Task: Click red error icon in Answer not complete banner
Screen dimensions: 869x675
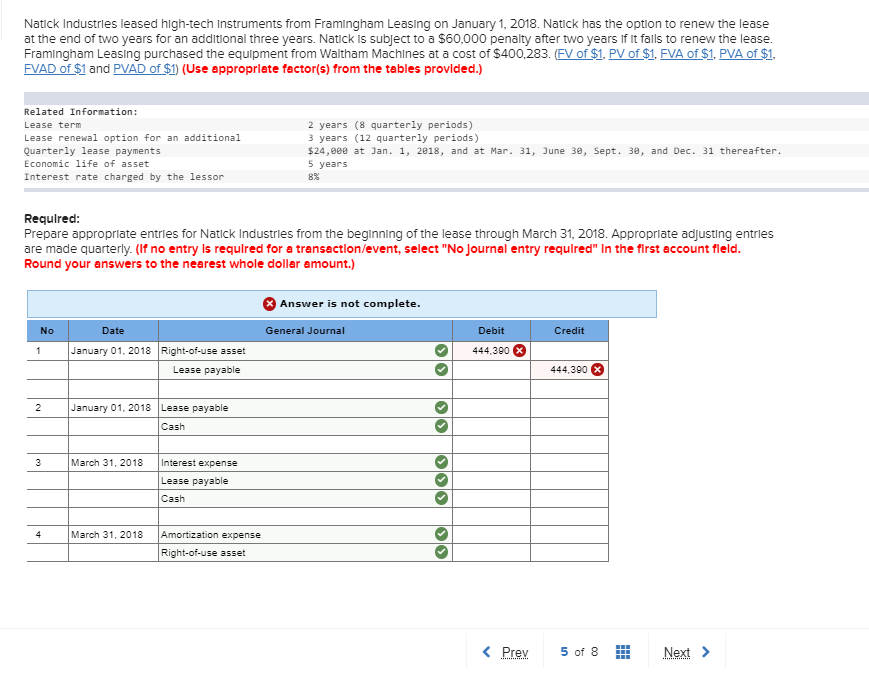Action: point(269,304)
